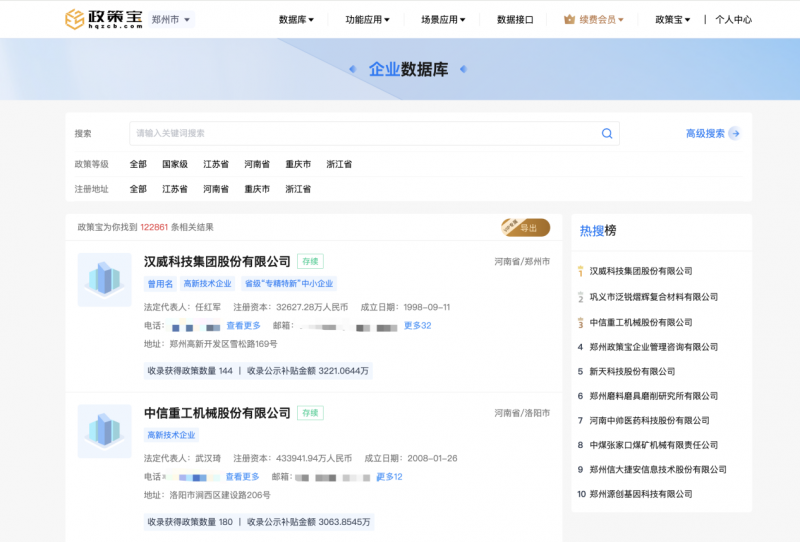Click the 曾用名 tag
The image size is (800, 542).
pyautogui.click(x=160, y=284)
